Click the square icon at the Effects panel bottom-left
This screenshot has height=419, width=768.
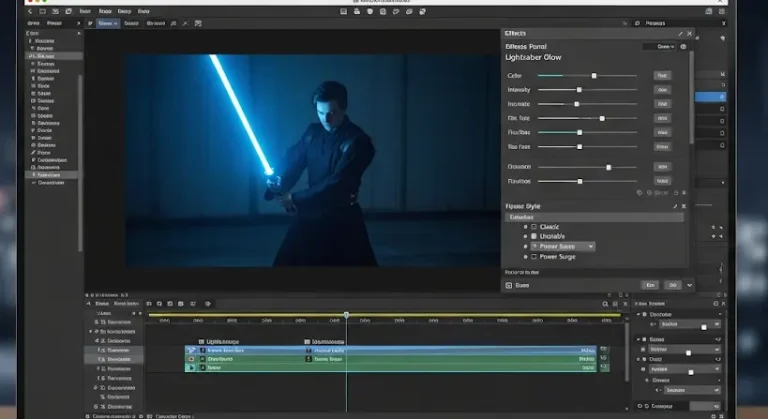pos(509,285)
